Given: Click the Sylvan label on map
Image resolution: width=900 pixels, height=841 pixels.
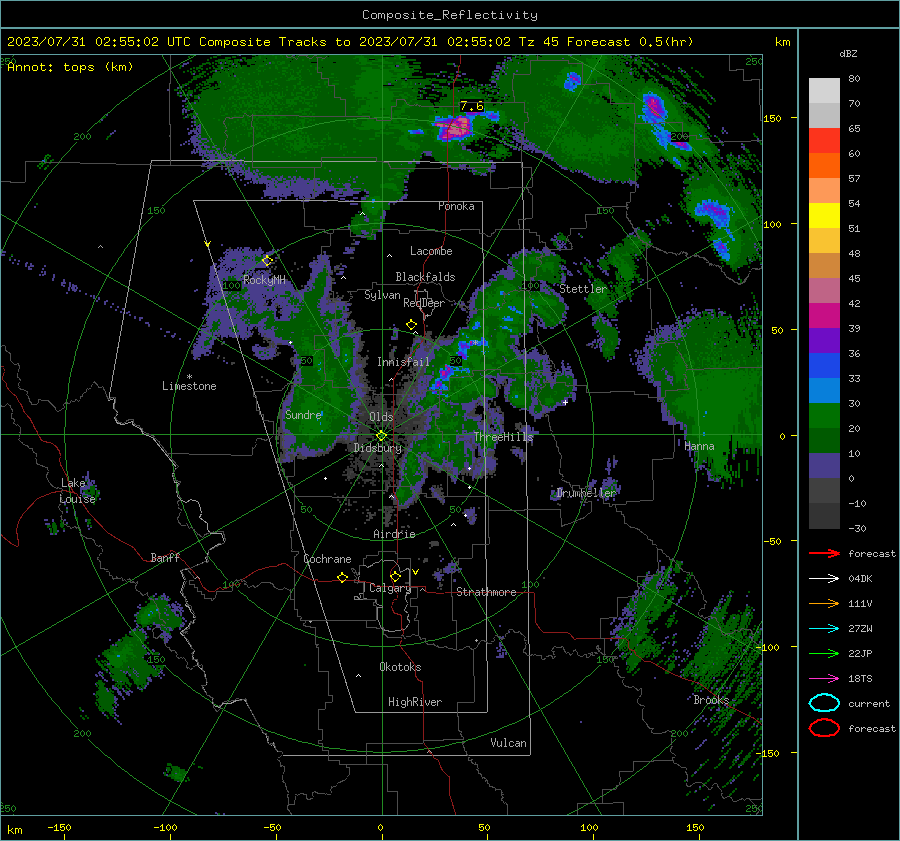Looking at the screenshot, I should coord(382,295).
